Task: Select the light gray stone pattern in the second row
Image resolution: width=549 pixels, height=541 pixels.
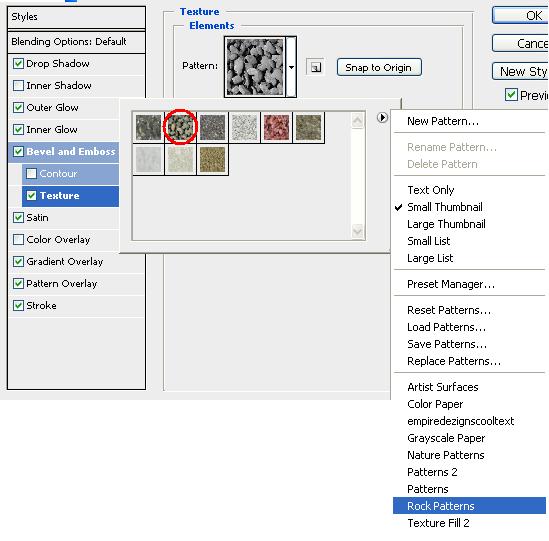Action: point(148,160)
